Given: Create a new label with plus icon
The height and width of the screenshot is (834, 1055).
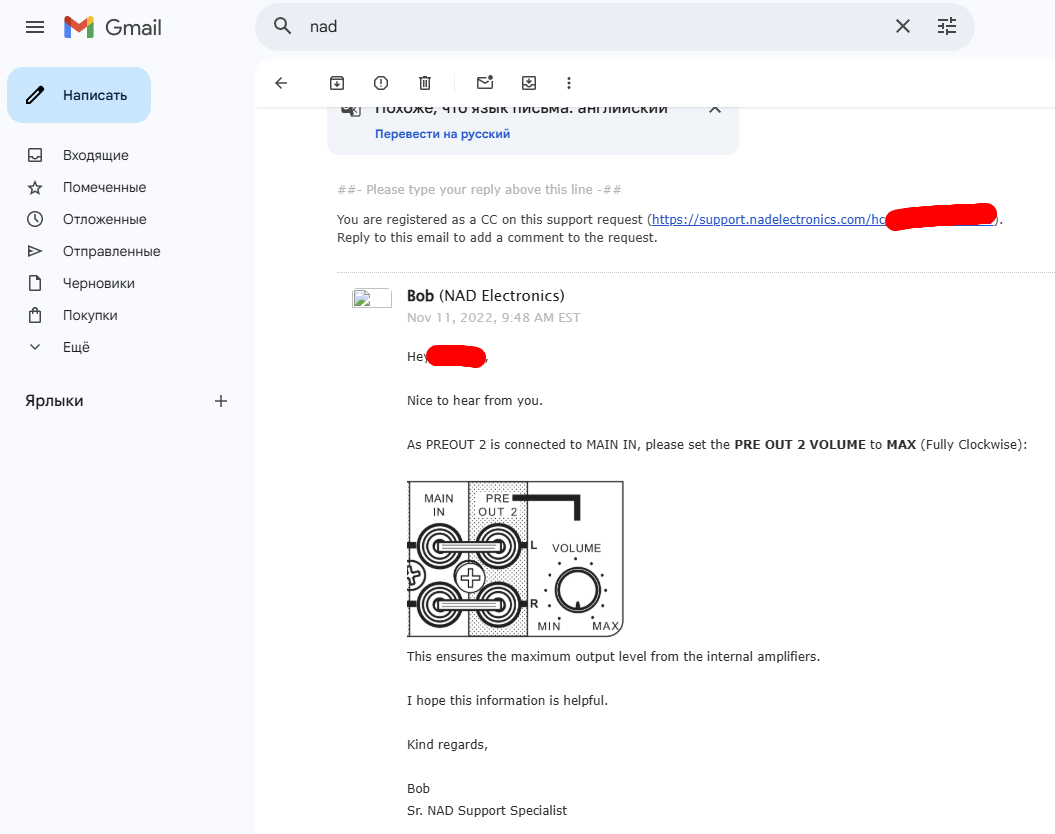Looking at the screenshot, I should [221, 401].
